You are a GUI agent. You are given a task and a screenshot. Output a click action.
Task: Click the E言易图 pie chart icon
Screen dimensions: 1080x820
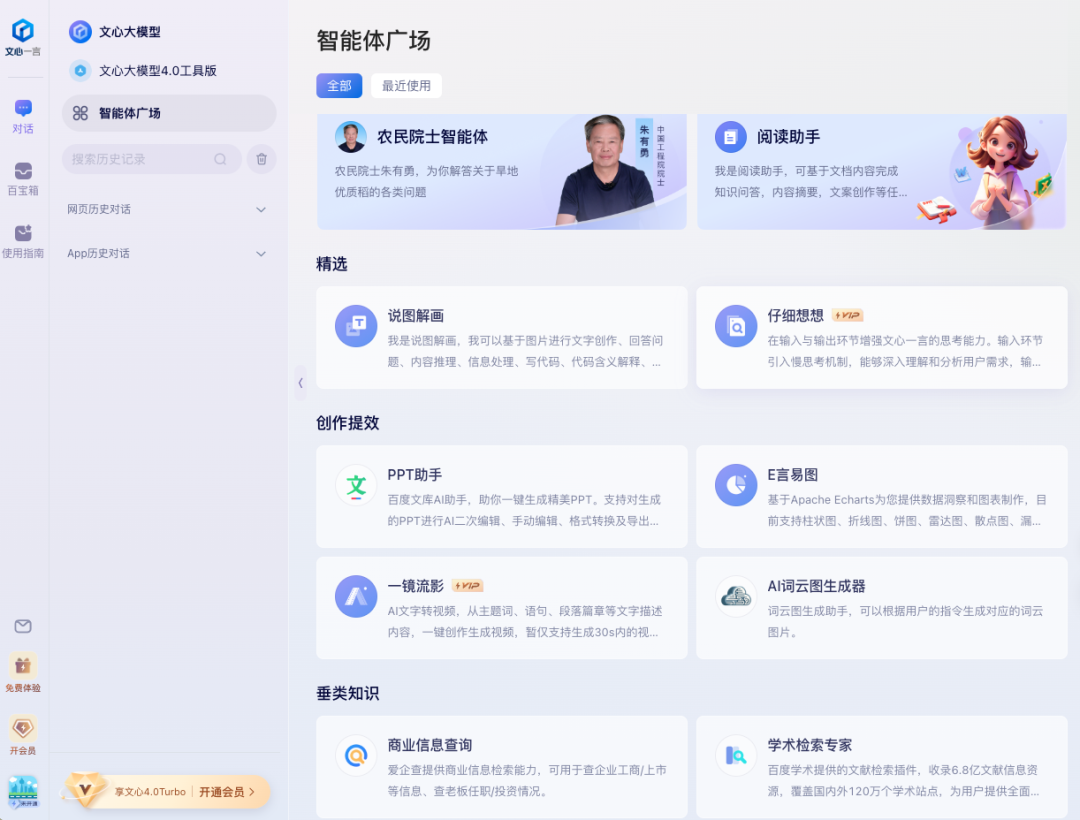736,485
